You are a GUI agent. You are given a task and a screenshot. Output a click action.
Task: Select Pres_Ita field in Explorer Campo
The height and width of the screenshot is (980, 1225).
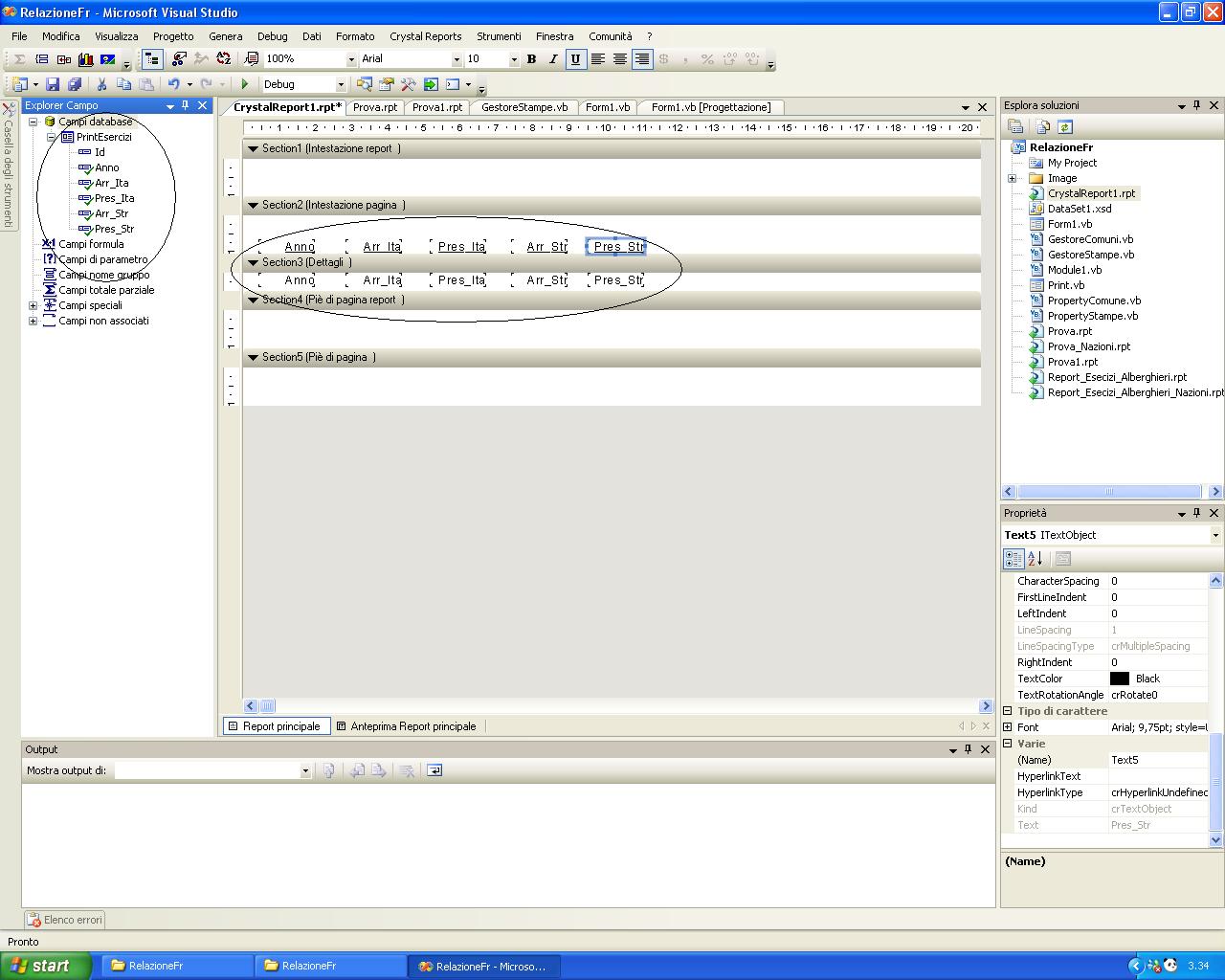114,198
